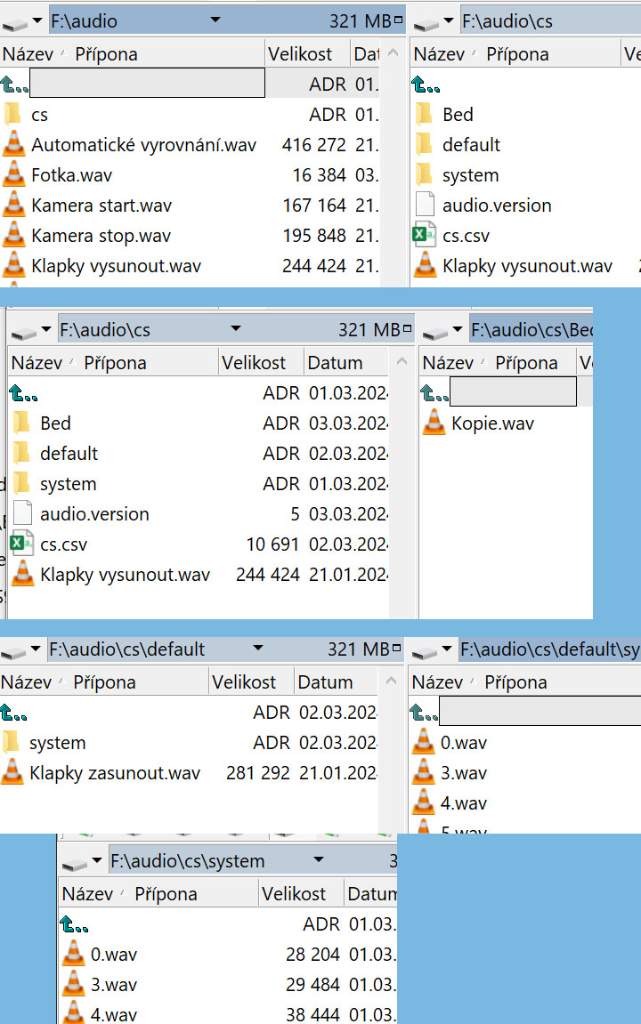Click the Kamera stop.wav cone icon
641x1024 pixels.
click(x=13, y=236)
